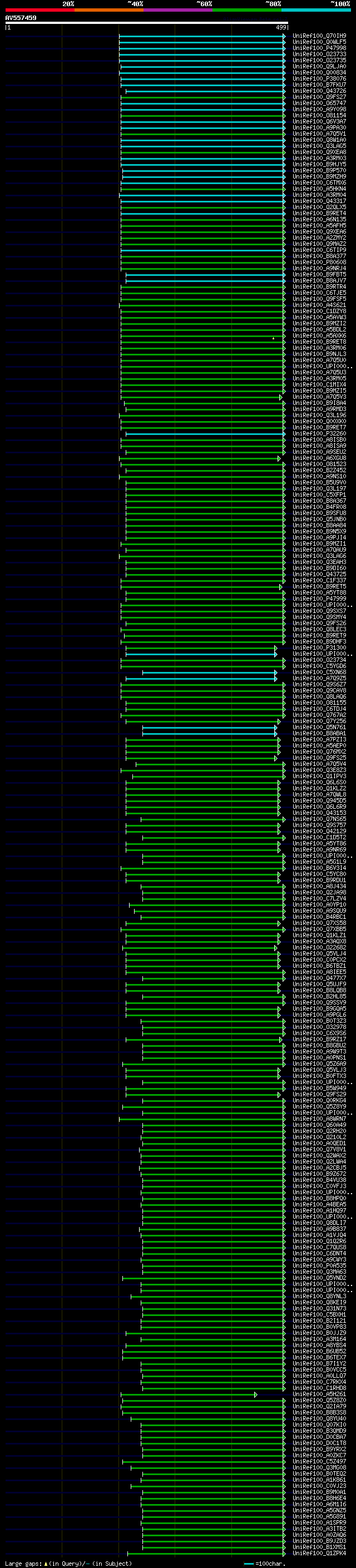Image resolution: width=356 pixels, height=1568 pixels.
Task: Select hit label UniRef100_Q9LJA0
Action: point(319,66)
